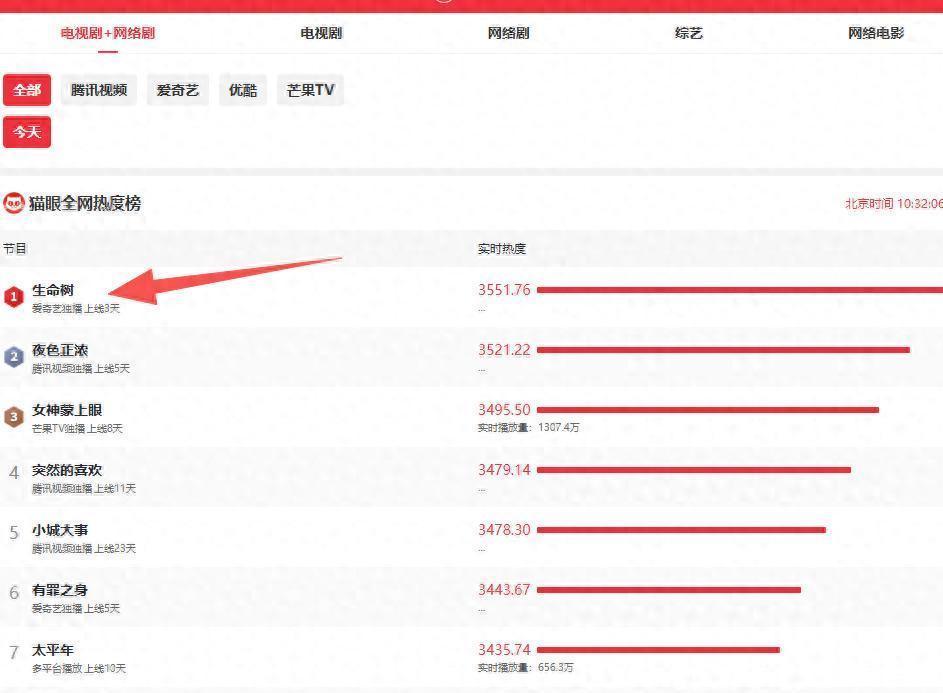
Task: Click the heat bar for 突然的喜欢
Action: (693, 470)
